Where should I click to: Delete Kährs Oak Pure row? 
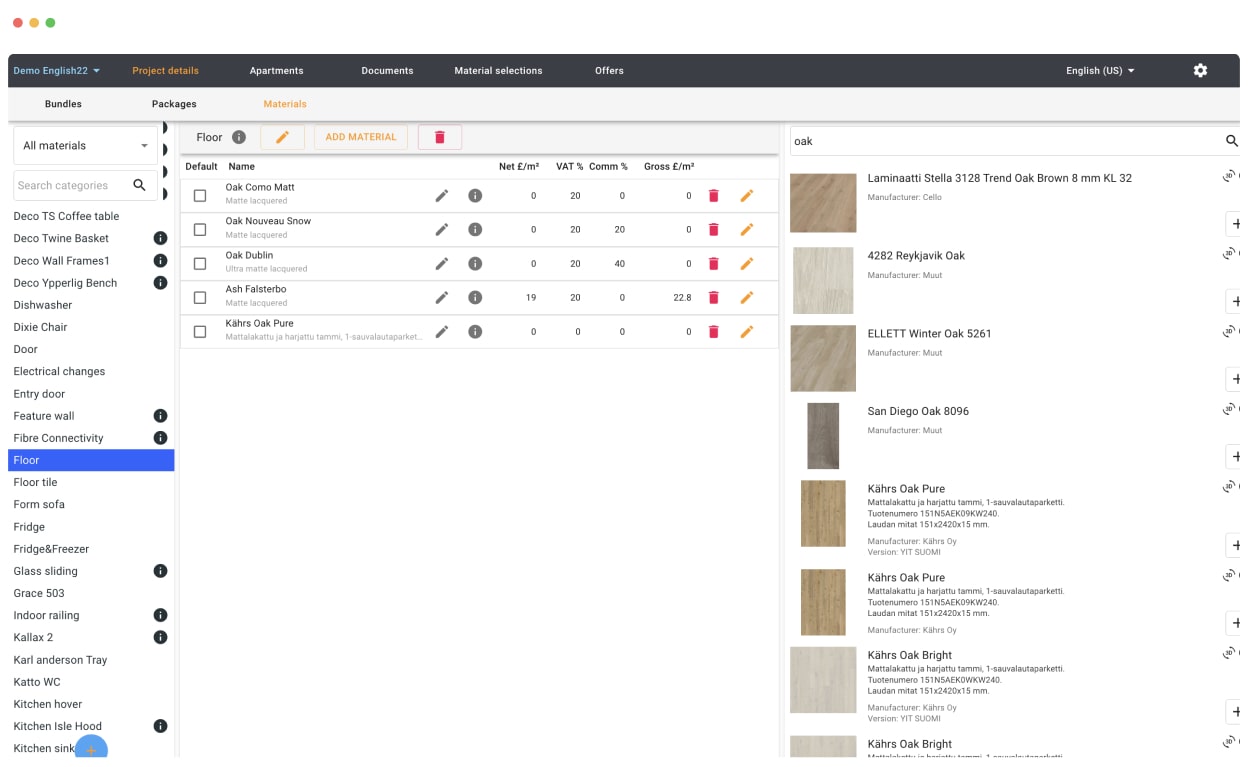(713, 332)
